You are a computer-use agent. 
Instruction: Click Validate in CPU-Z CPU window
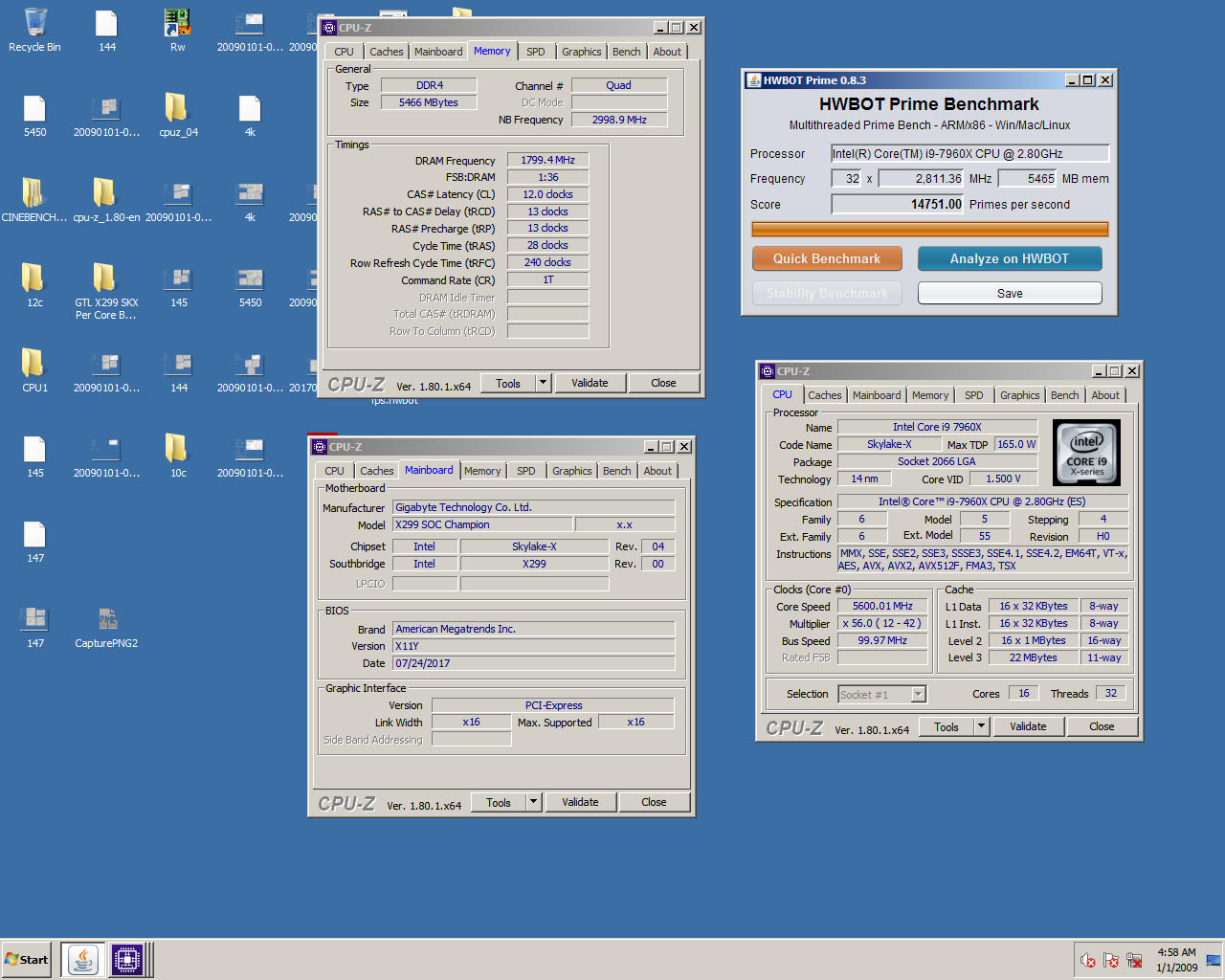[x=1028, y=726]
